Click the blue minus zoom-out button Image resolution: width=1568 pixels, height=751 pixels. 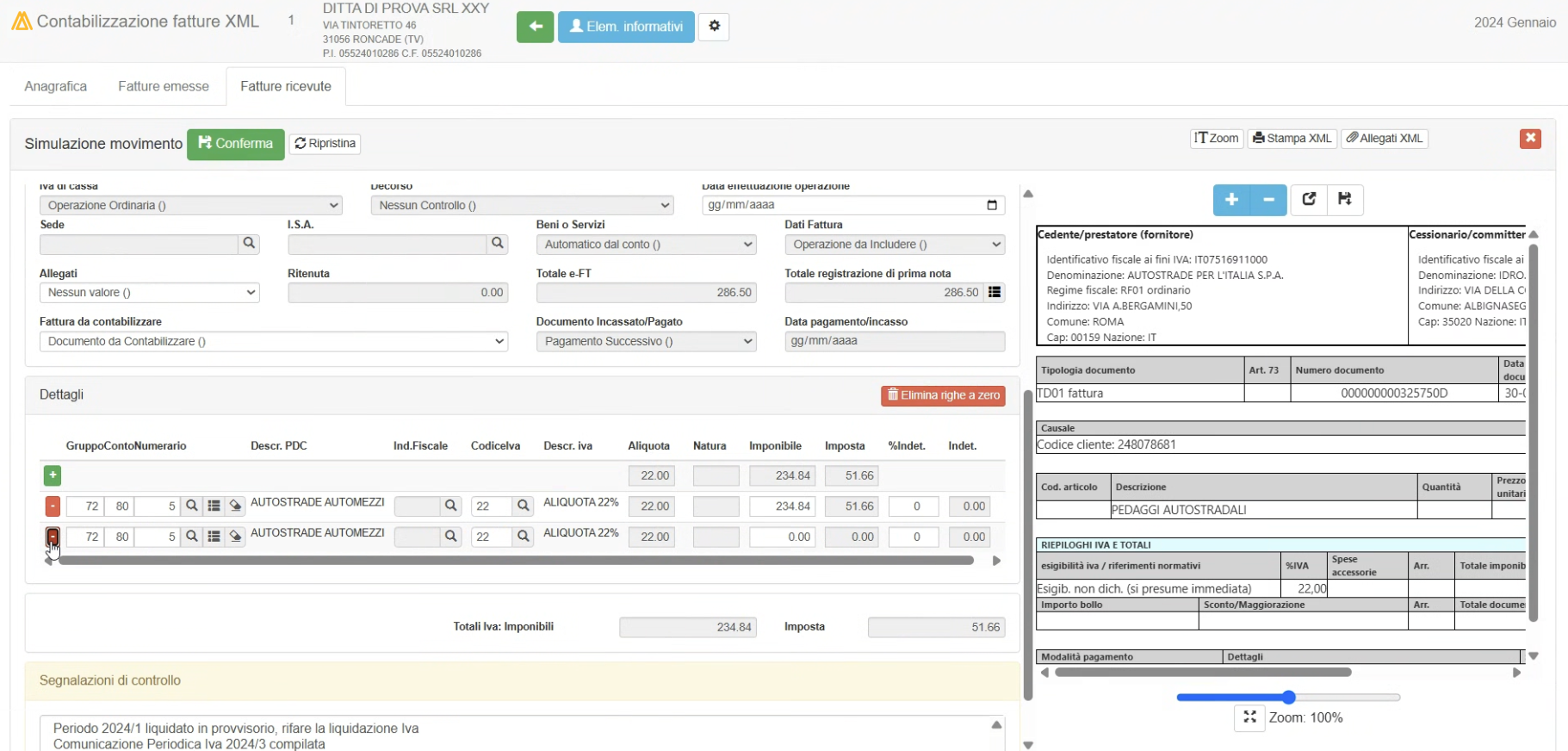pos(1268,200)
